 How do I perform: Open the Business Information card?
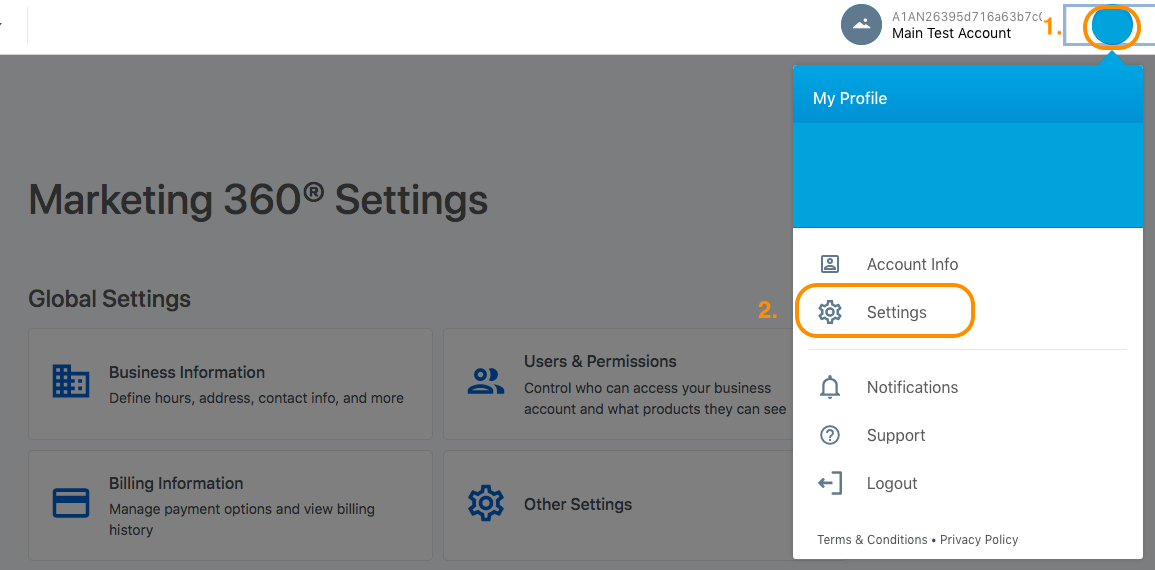(231, 384)
